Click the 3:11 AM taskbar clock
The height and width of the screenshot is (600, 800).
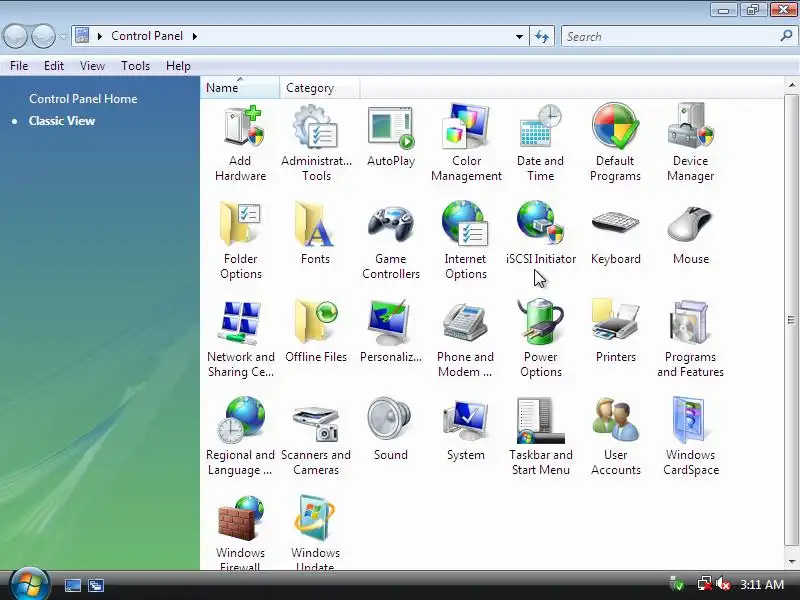[762, 584]
